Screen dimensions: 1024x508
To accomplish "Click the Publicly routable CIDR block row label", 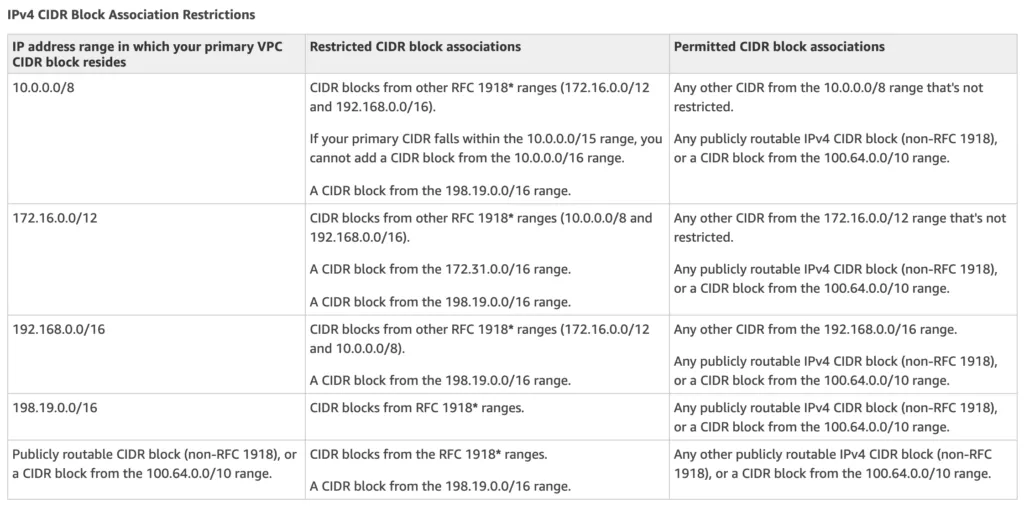I will 154,464.
